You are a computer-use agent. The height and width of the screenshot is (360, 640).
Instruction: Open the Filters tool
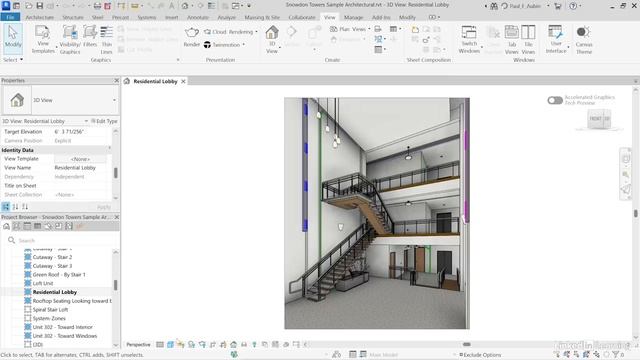click(x=90, y=36)
